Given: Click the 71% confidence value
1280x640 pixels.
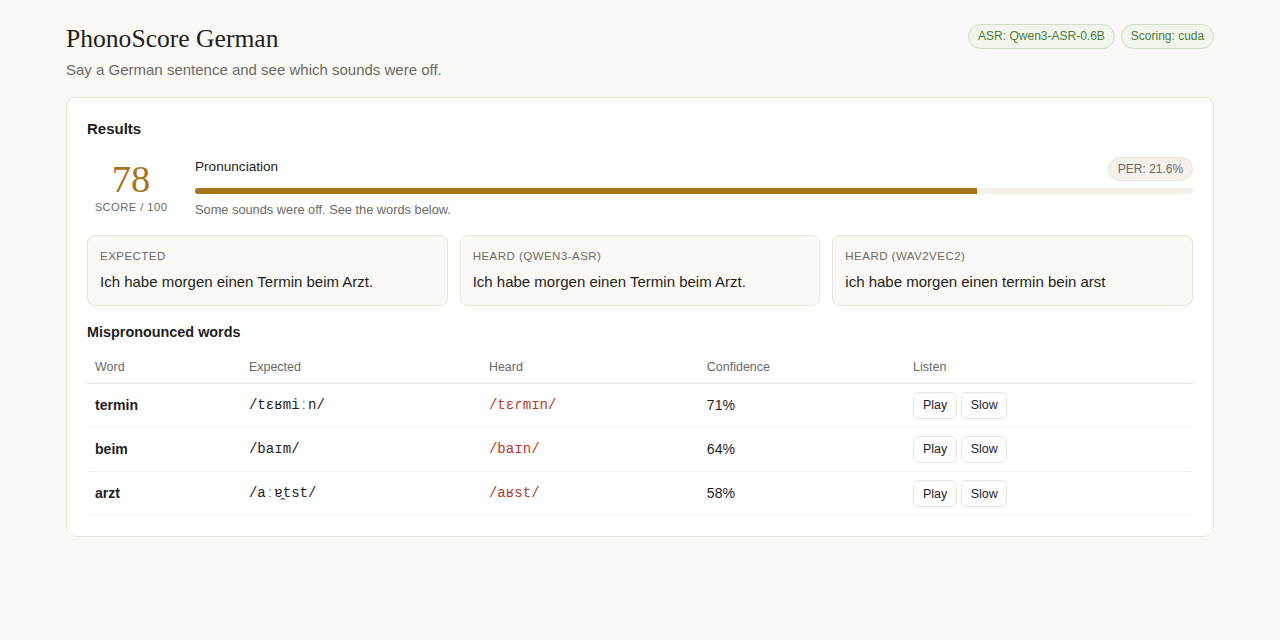Looking at the screenshot, I should click(x=721, y=405).
